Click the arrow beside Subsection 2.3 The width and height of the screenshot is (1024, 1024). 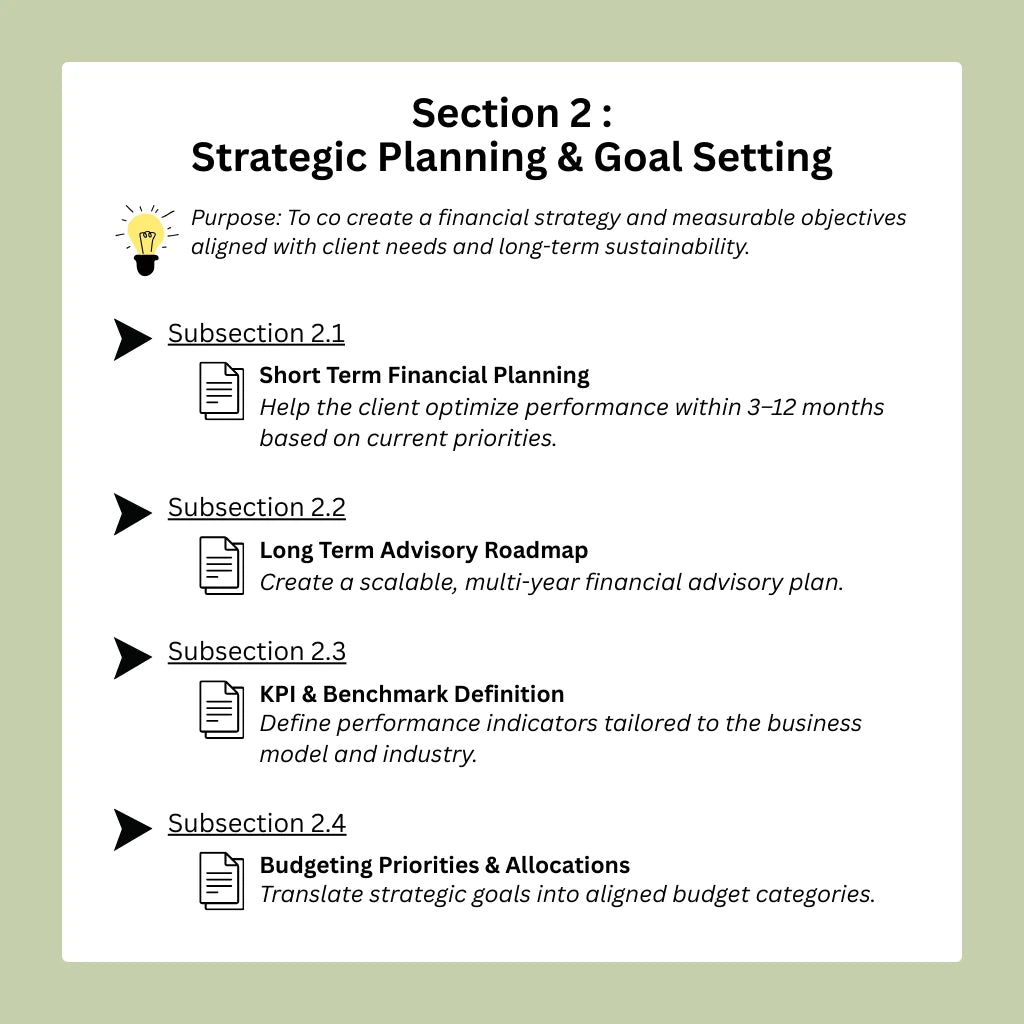click(x=133, y=658)
